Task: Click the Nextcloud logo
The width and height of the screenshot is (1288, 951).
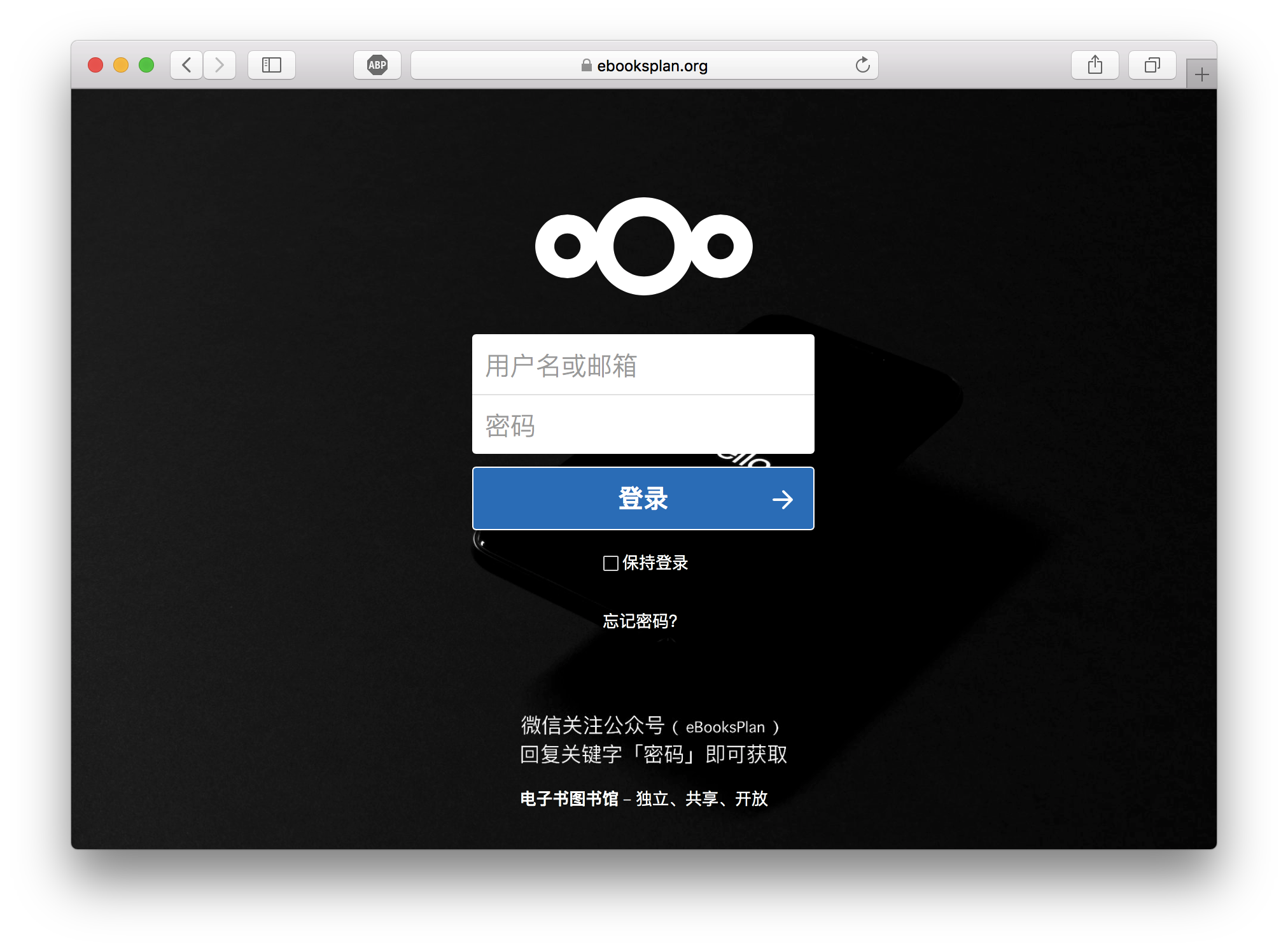Action: pos(643,246)
